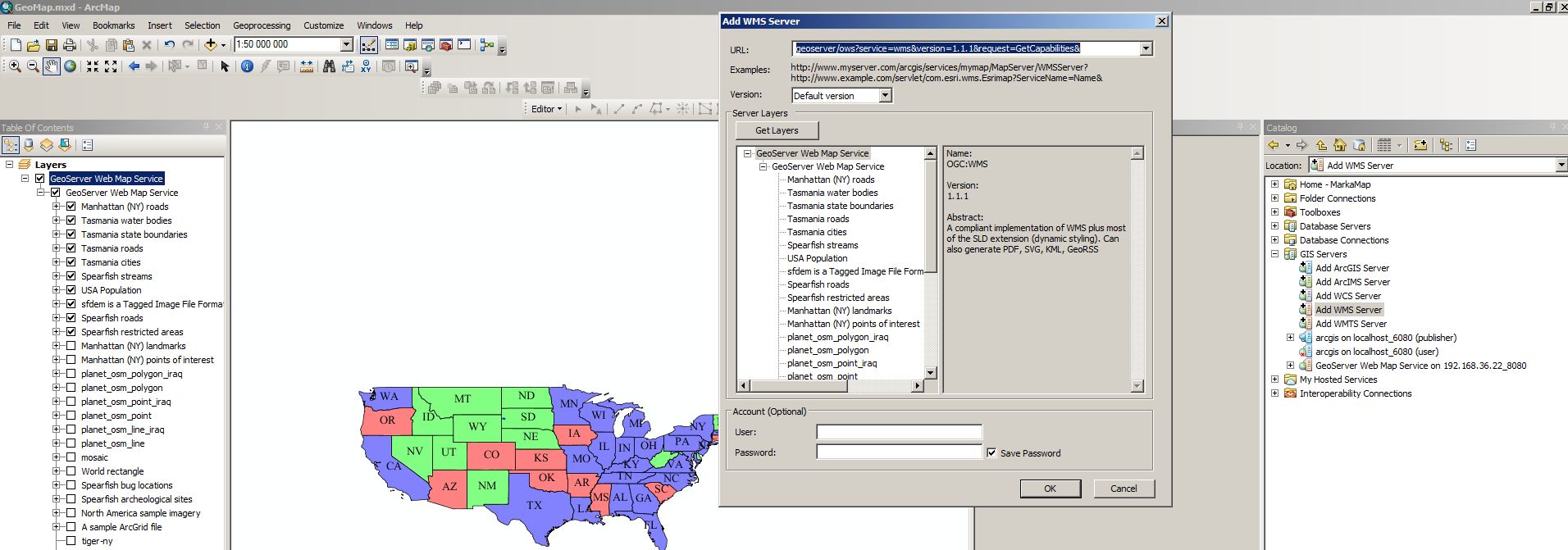The height and width of the screenshot is (550, 1568).
Task: Click the User input field
Action: click(899, 432)
